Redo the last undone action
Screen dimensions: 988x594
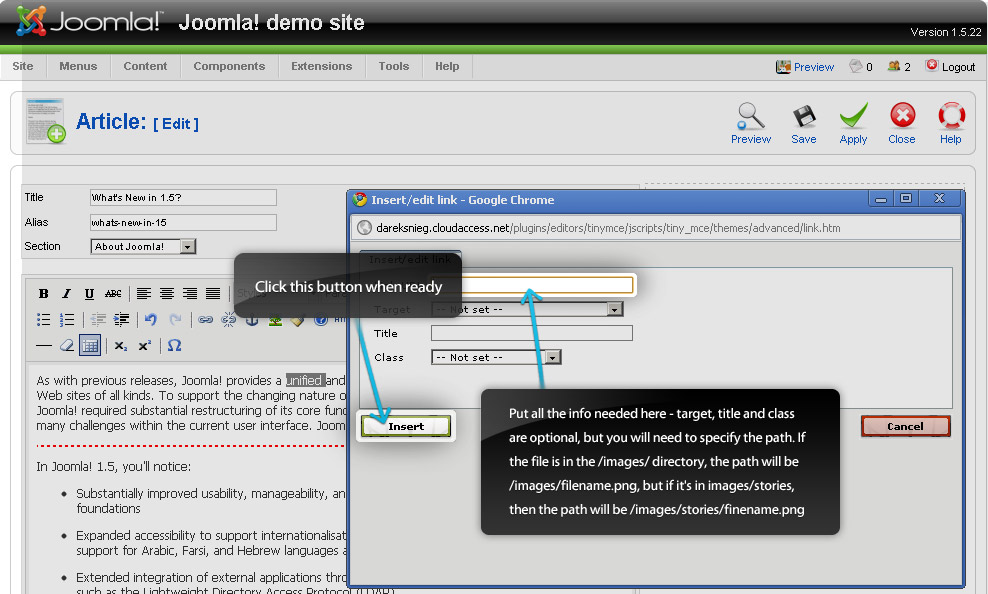pyautogui.click(x=175, y=320)
